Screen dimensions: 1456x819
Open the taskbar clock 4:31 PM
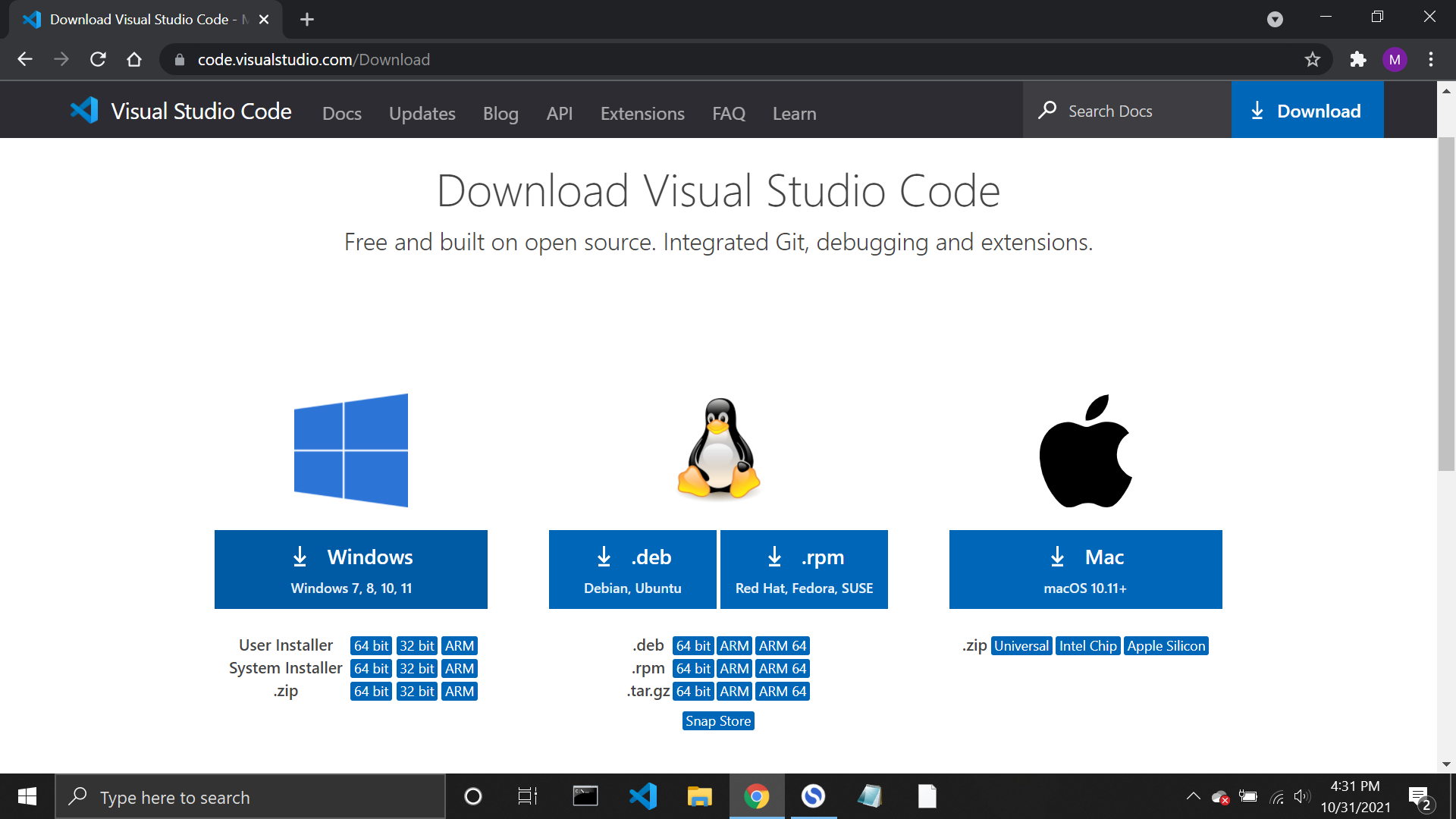(x=1355, y=796)
